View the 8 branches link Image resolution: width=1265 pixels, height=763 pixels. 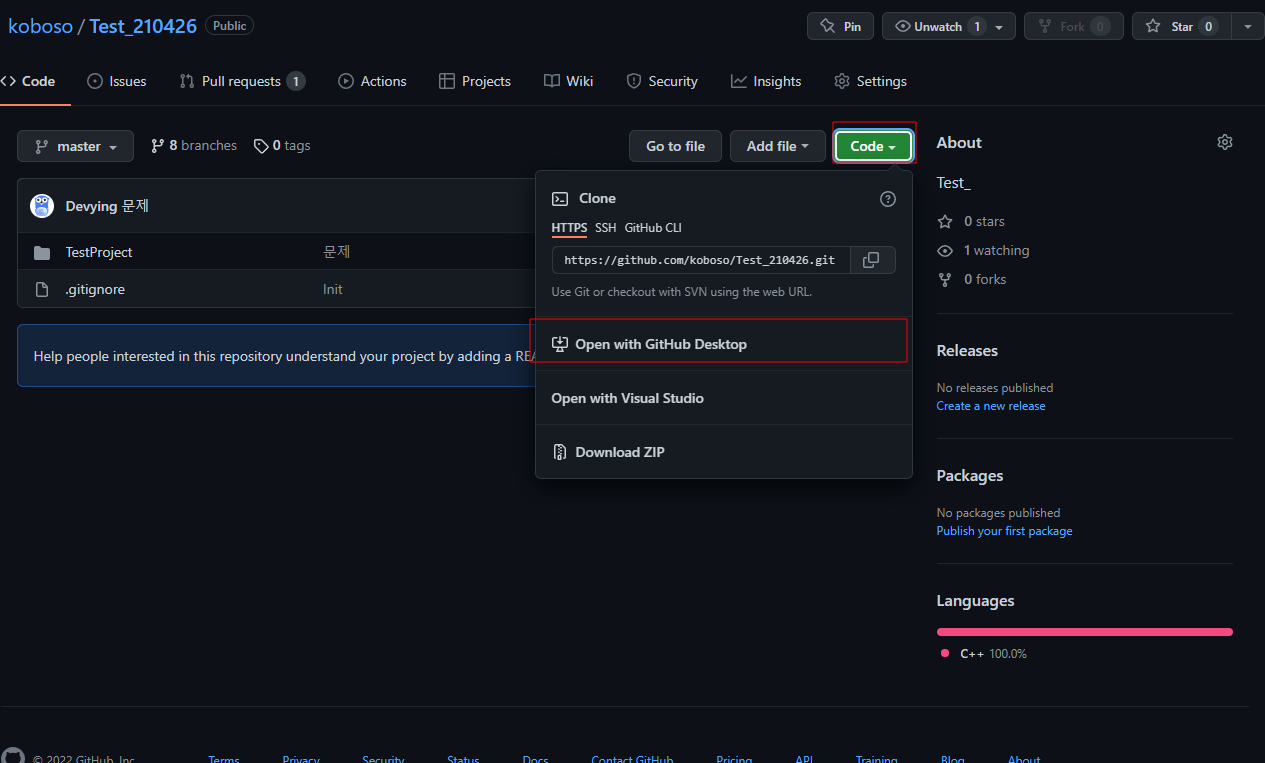[194, 146]
